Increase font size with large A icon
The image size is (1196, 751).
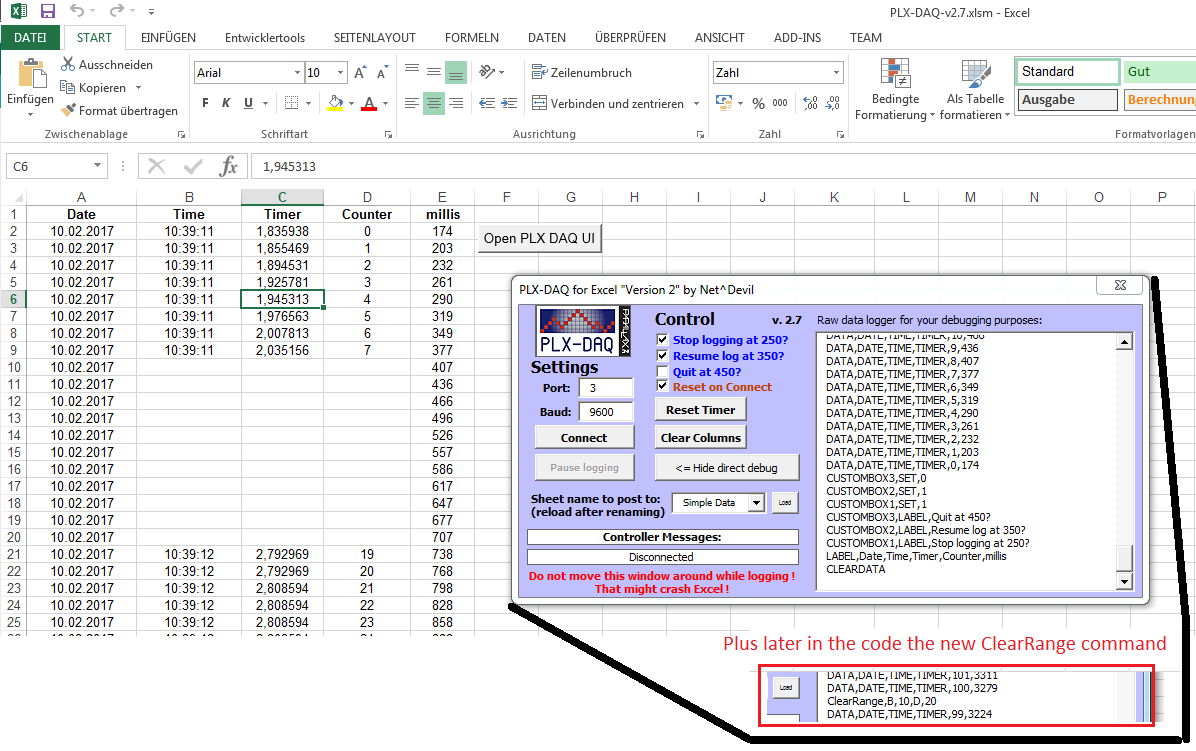coord(360,73)
